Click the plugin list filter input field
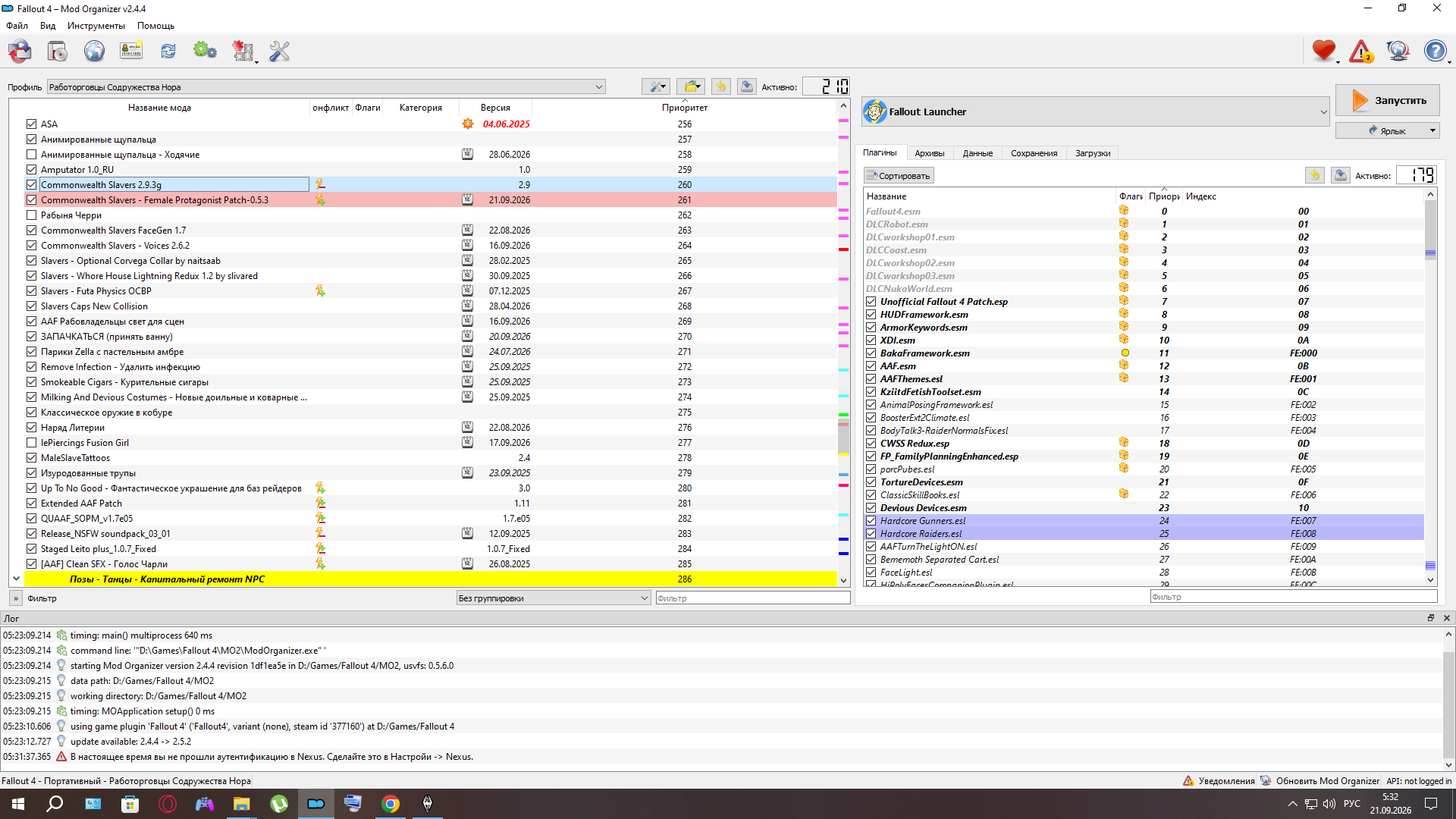The height and width of the screenshot is (819, 1456). 1294,597
